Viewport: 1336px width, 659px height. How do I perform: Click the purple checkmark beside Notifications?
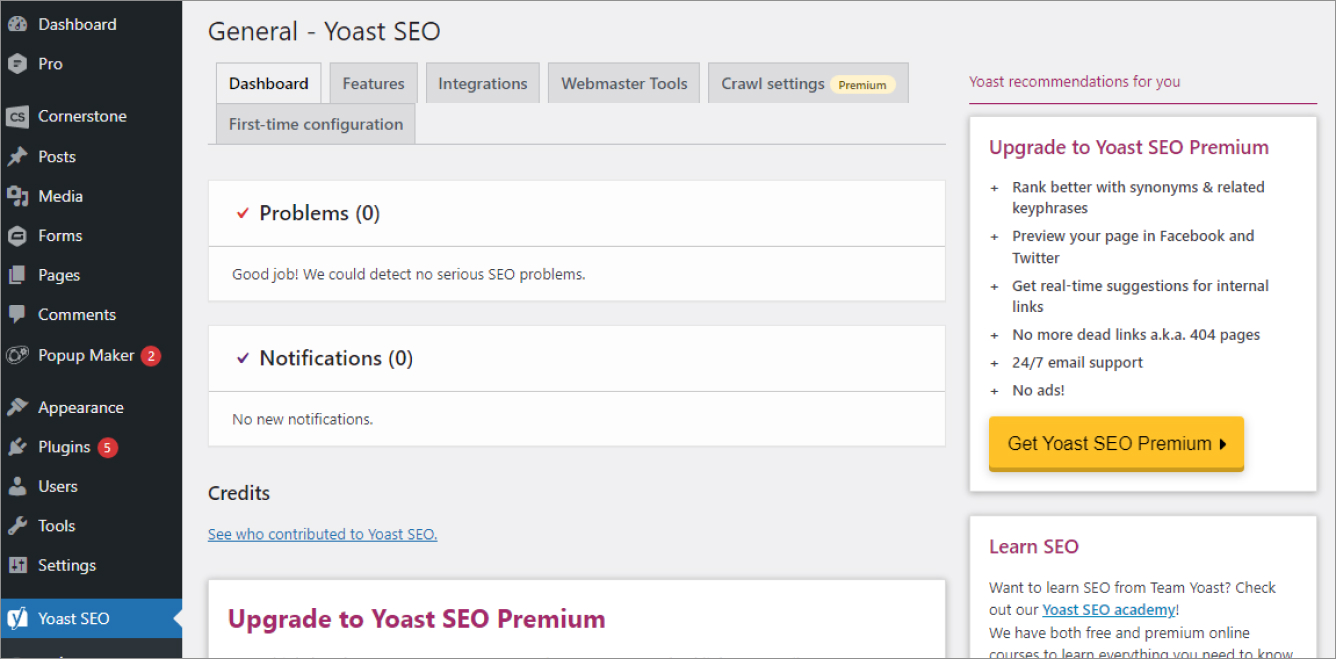[x=242, y=358]
